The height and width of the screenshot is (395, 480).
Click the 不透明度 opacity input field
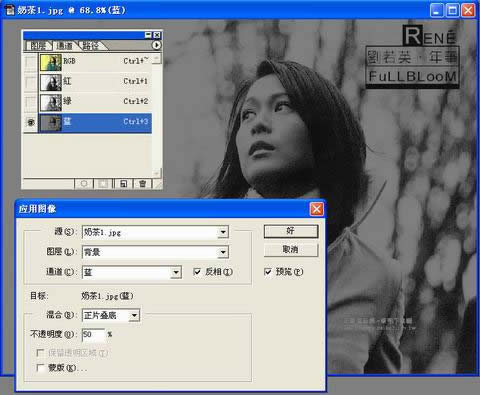click(93, 334)
